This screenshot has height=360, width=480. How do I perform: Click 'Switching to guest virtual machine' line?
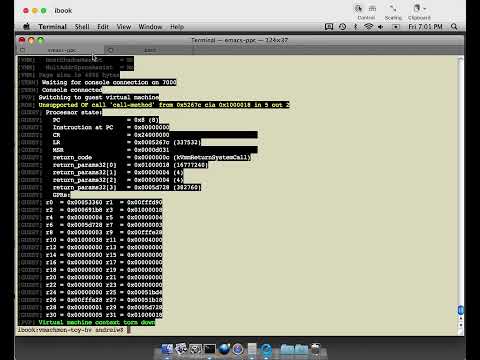tap(89, 97)
